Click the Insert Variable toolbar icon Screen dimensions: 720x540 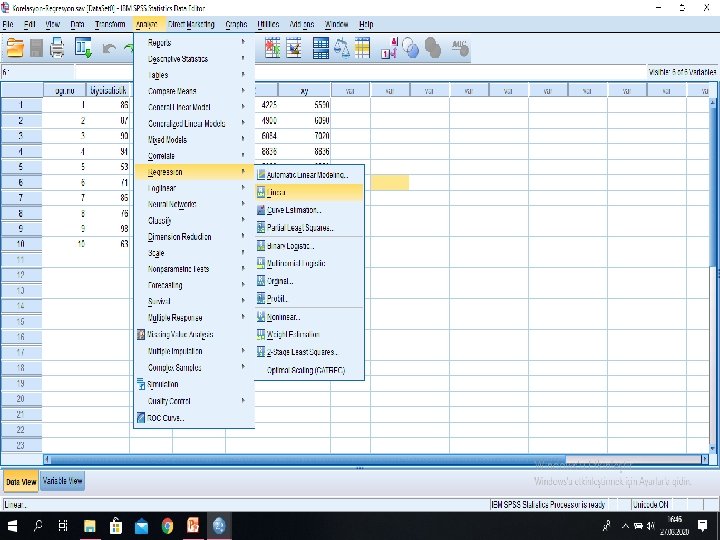click(294, 48)
